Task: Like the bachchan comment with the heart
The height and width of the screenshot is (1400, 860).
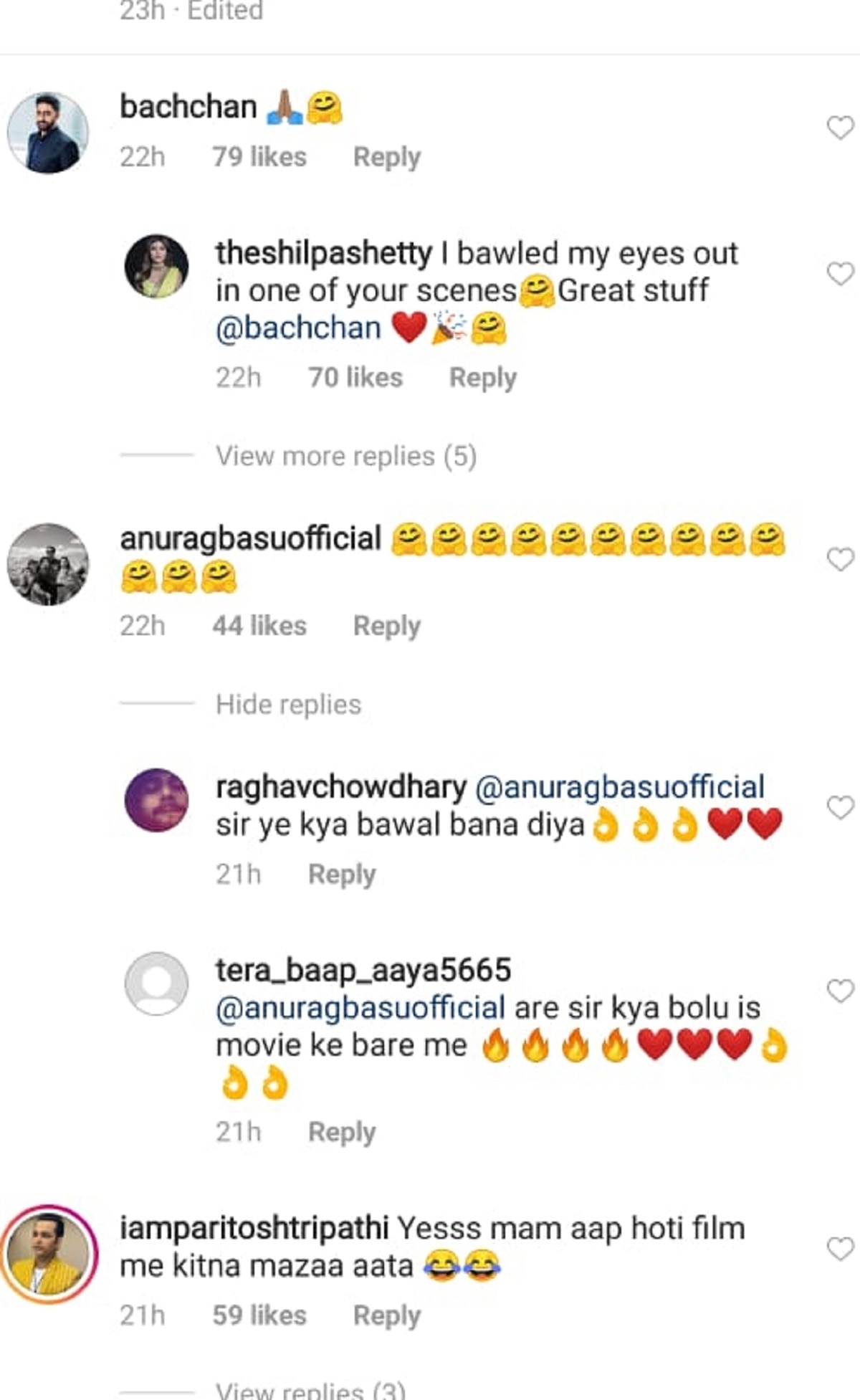Action: coord(840,128)
